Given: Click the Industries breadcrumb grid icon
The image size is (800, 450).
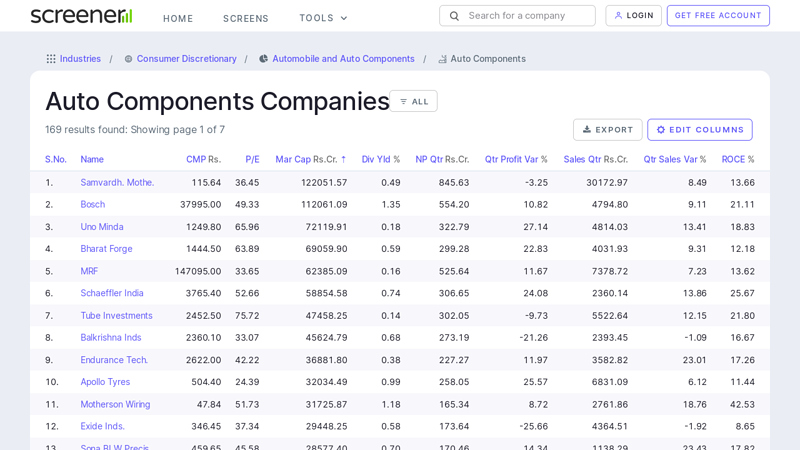Looking at the screenshot, I should tap(51, 59).
